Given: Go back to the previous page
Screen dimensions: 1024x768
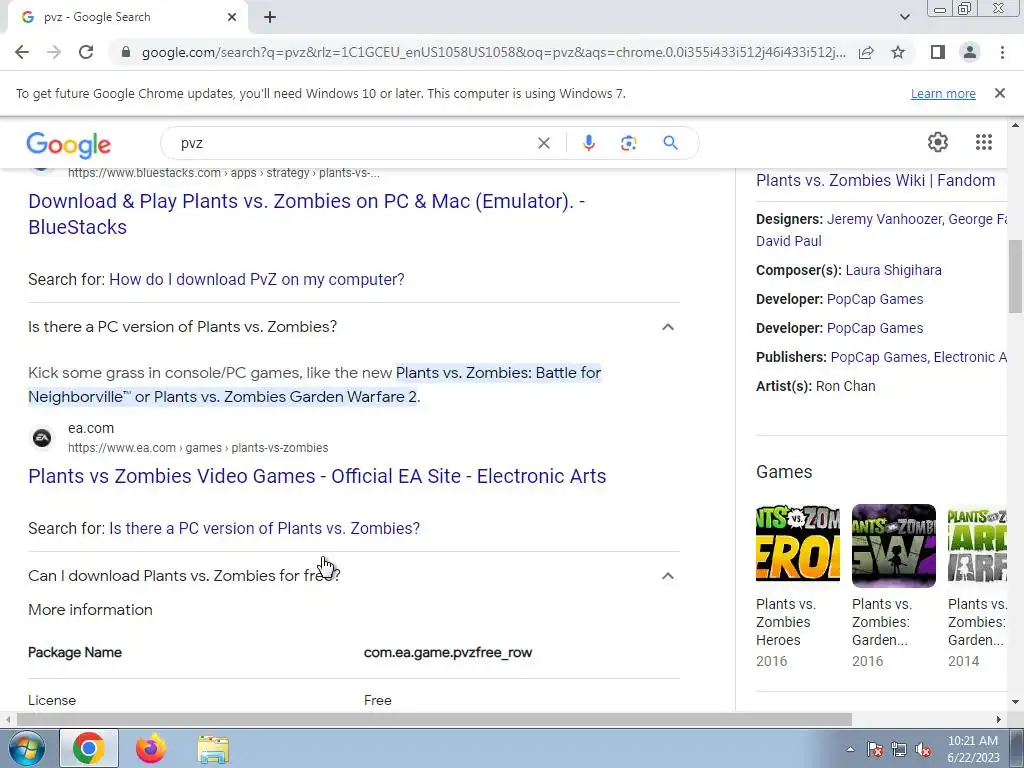Looking at the screenshot, I should point(22,52).
